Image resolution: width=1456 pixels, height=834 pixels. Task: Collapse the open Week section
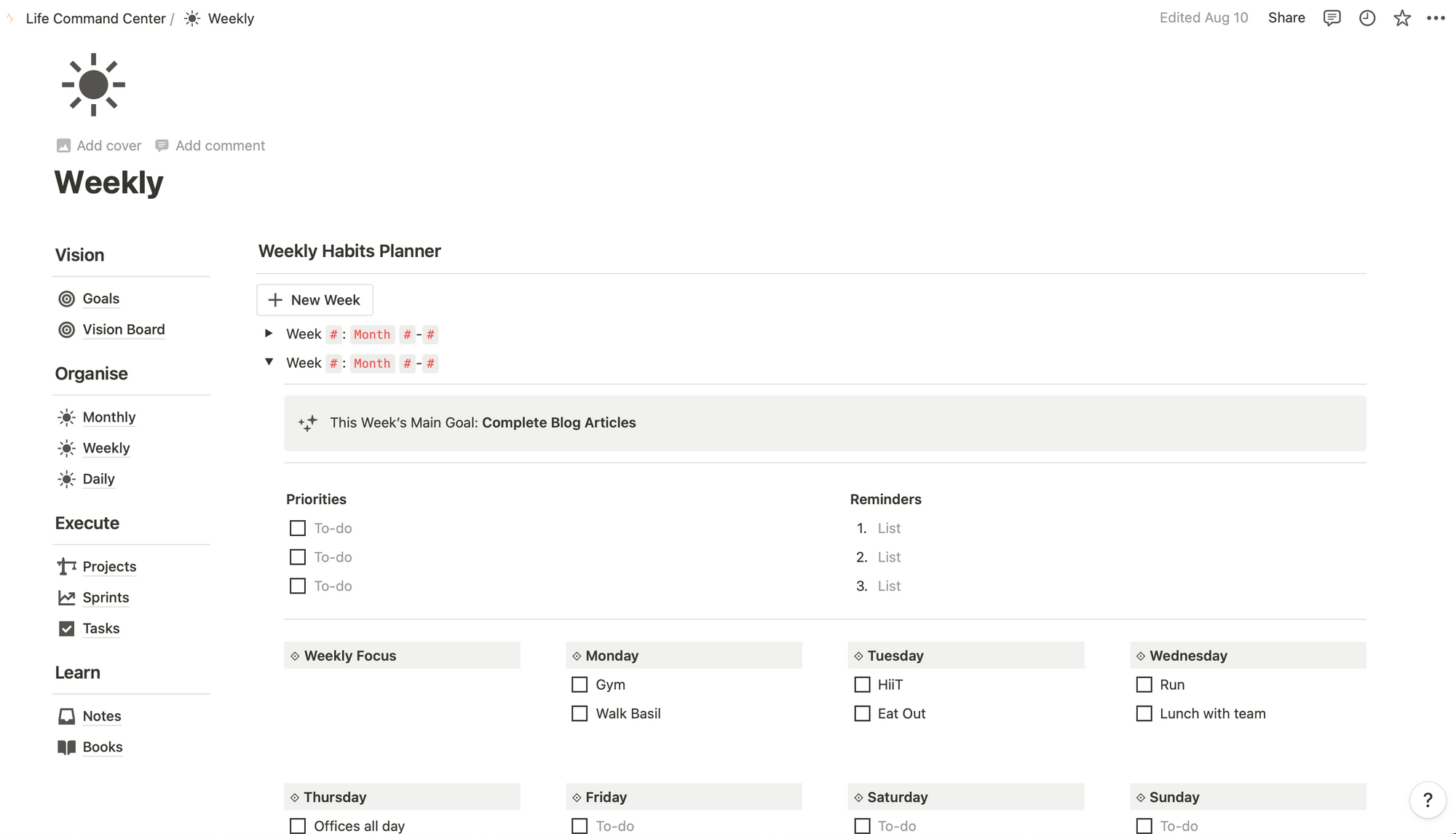point(269,362)
